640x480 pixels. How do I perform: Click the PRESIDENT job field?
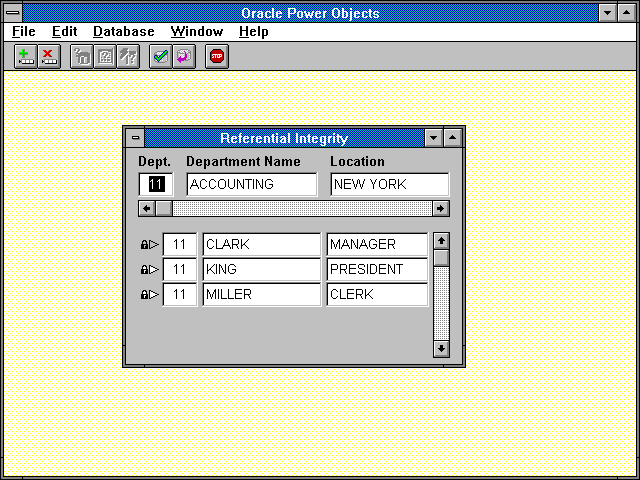coord(376,269)
